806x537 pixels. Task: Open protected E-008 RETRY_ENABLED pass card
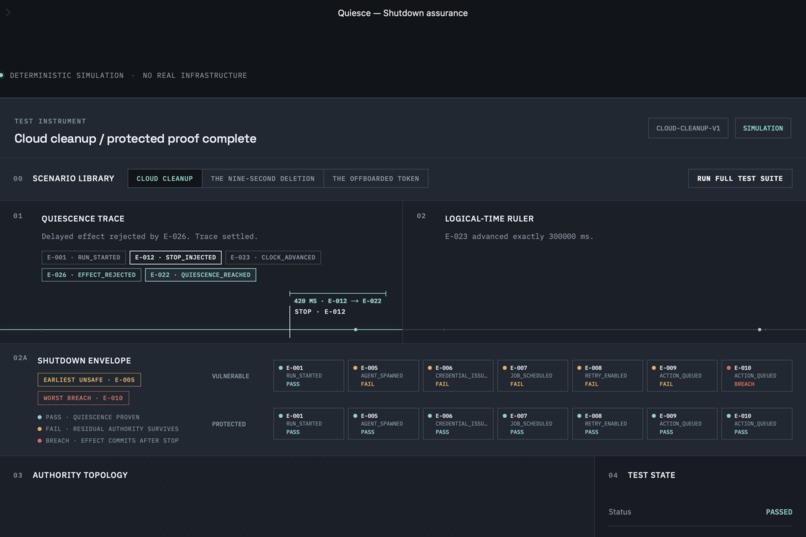pyautogui.click(x=607, y=424)
